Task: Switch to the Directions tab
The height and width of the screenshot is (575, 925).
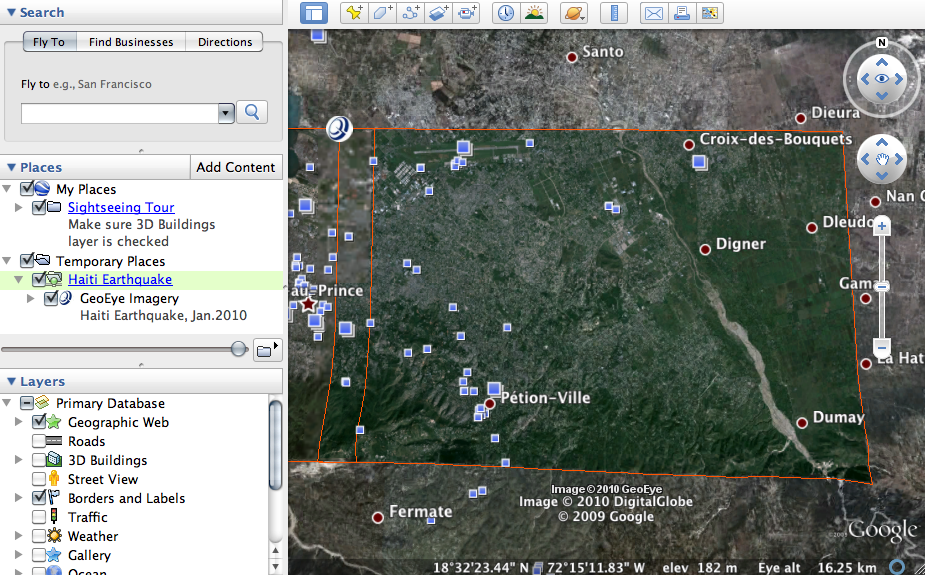Action: tap(225, 42)
